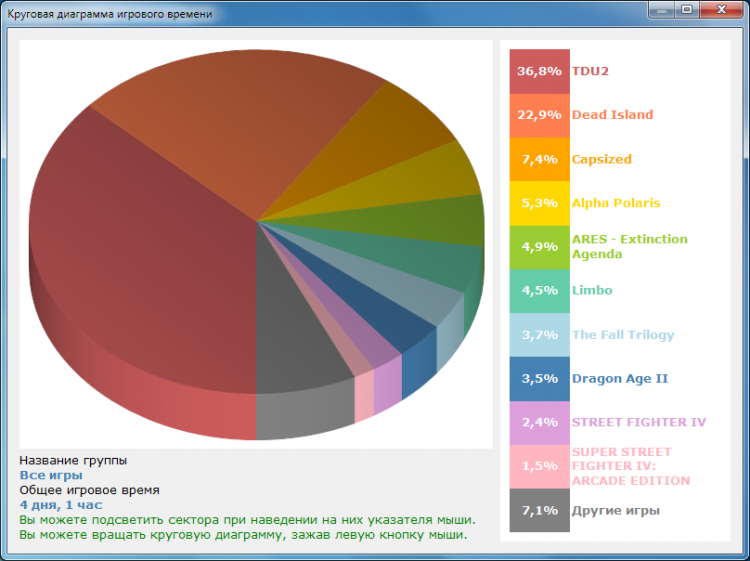Click the window title Круговая диаграмма игрового времени
The width and height of the screenshot is (750, 561).
[110, 14]
